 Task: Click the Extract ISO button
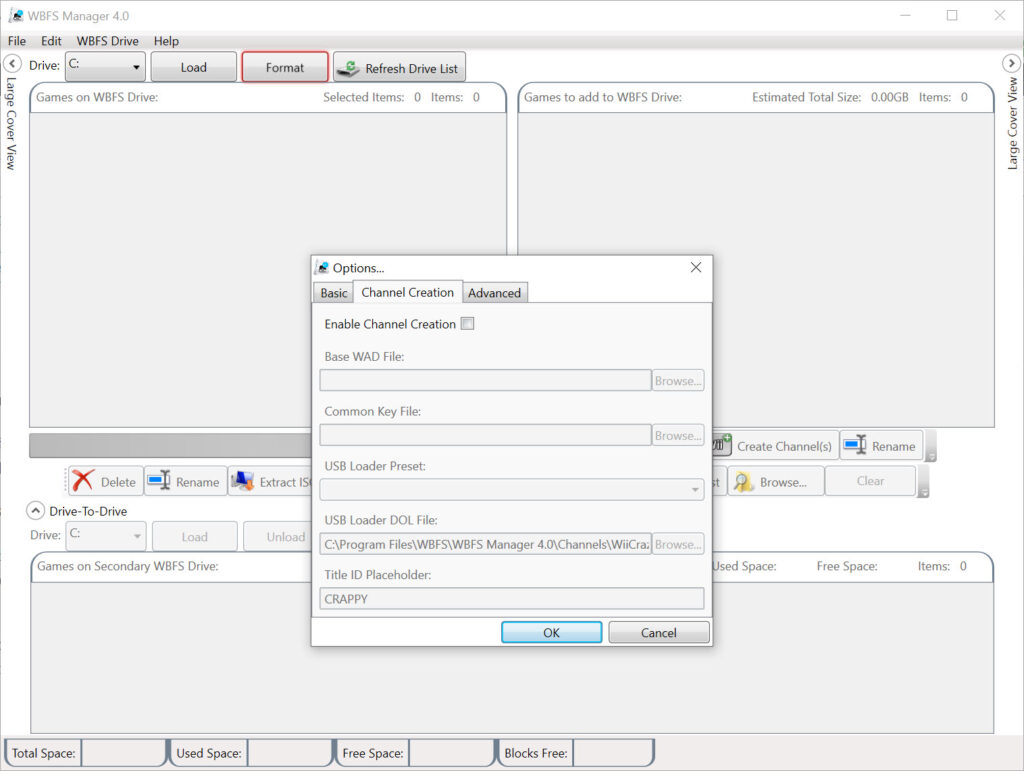point(270,482)
